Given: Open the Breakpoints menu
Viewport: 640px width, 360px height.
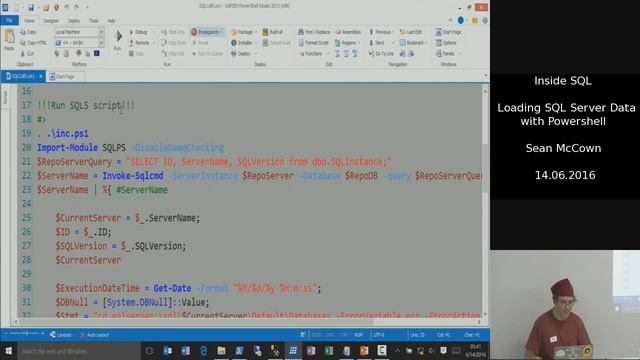Looking at the screenshot, I should tap(207, 32).
